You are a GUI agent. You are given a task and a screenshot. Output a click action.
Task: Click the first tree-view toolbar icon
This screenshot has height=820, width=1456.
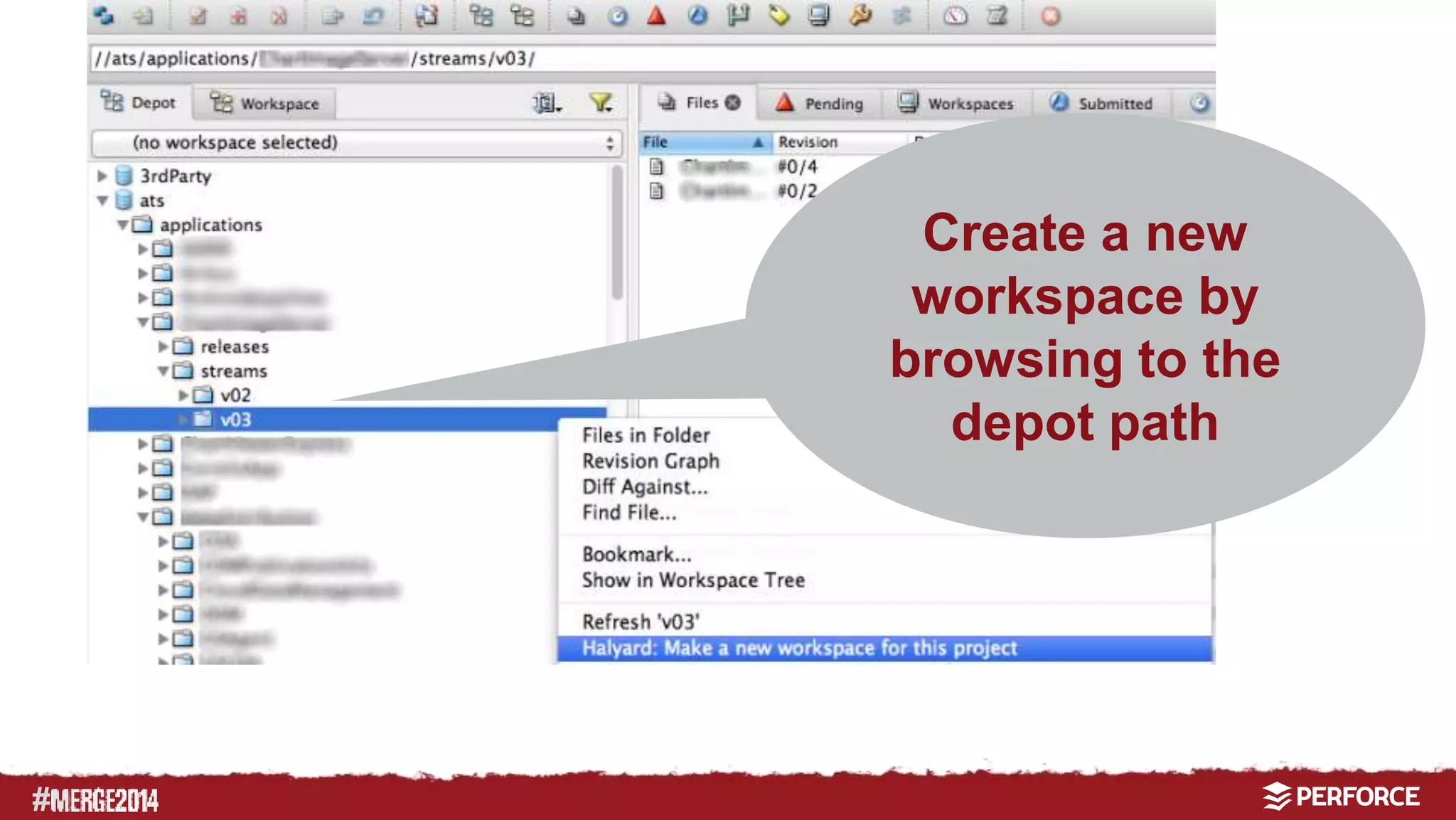point(481,15)
